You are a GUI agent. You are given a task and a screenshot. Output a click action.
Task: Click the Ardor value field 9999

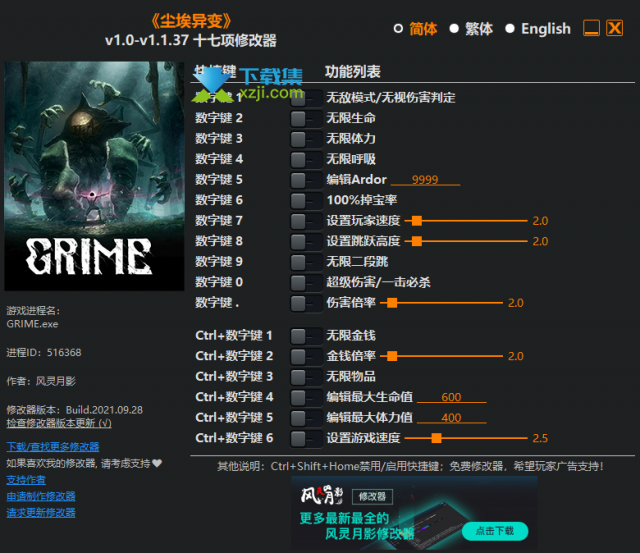pos(425,180)
